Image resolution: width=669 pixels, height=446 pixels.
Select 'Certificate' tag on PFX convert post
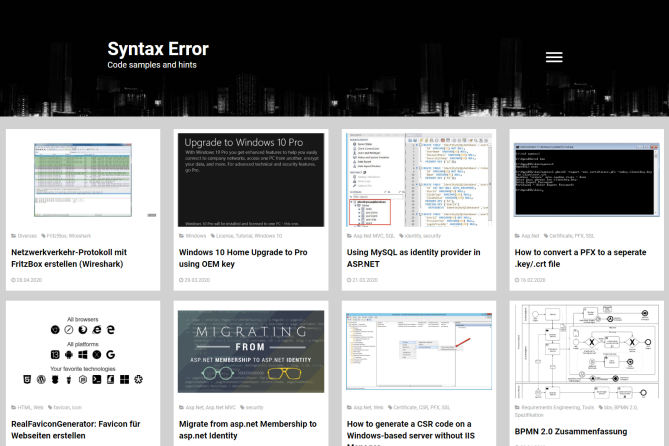point(561,236)
